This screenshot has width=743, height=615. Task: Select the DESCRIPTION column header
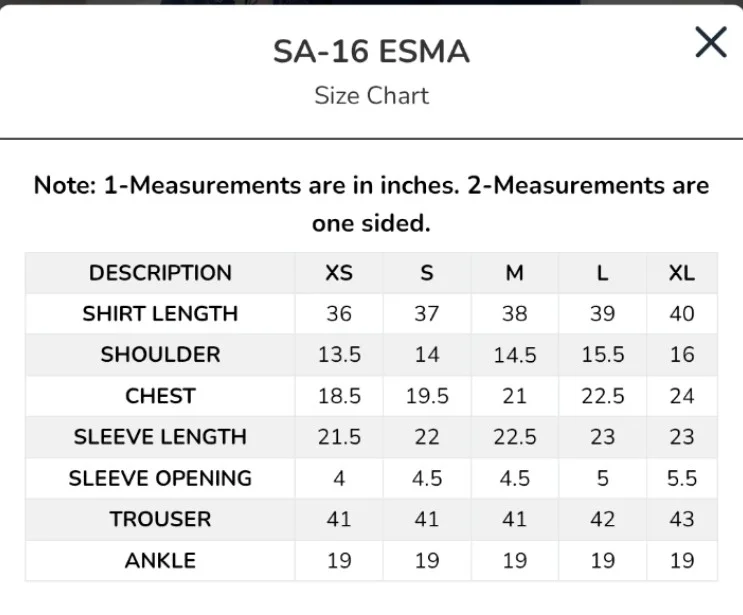pos(160,273)
